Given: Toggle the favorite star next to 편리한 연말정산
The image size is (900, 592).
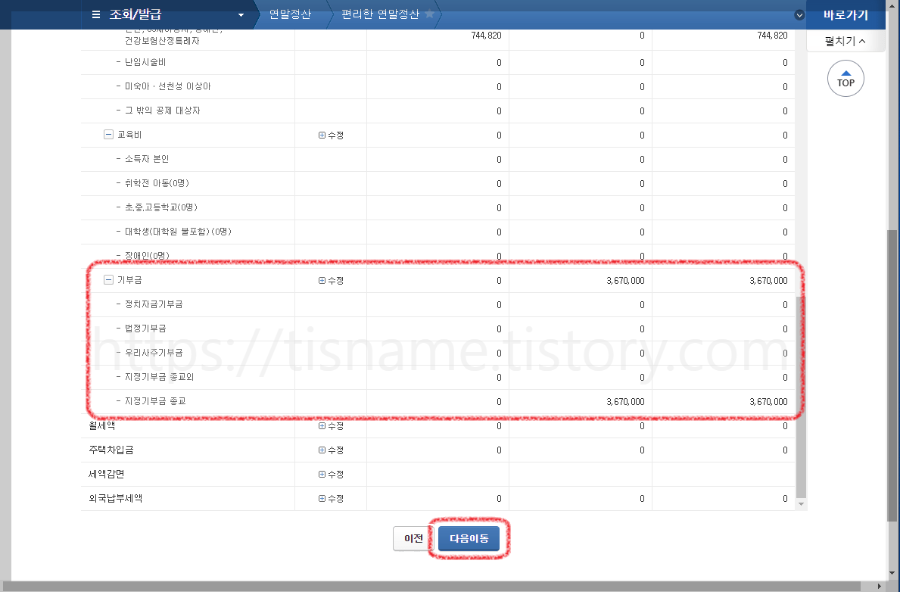Looking at the screenshot, I should point(429,14).
